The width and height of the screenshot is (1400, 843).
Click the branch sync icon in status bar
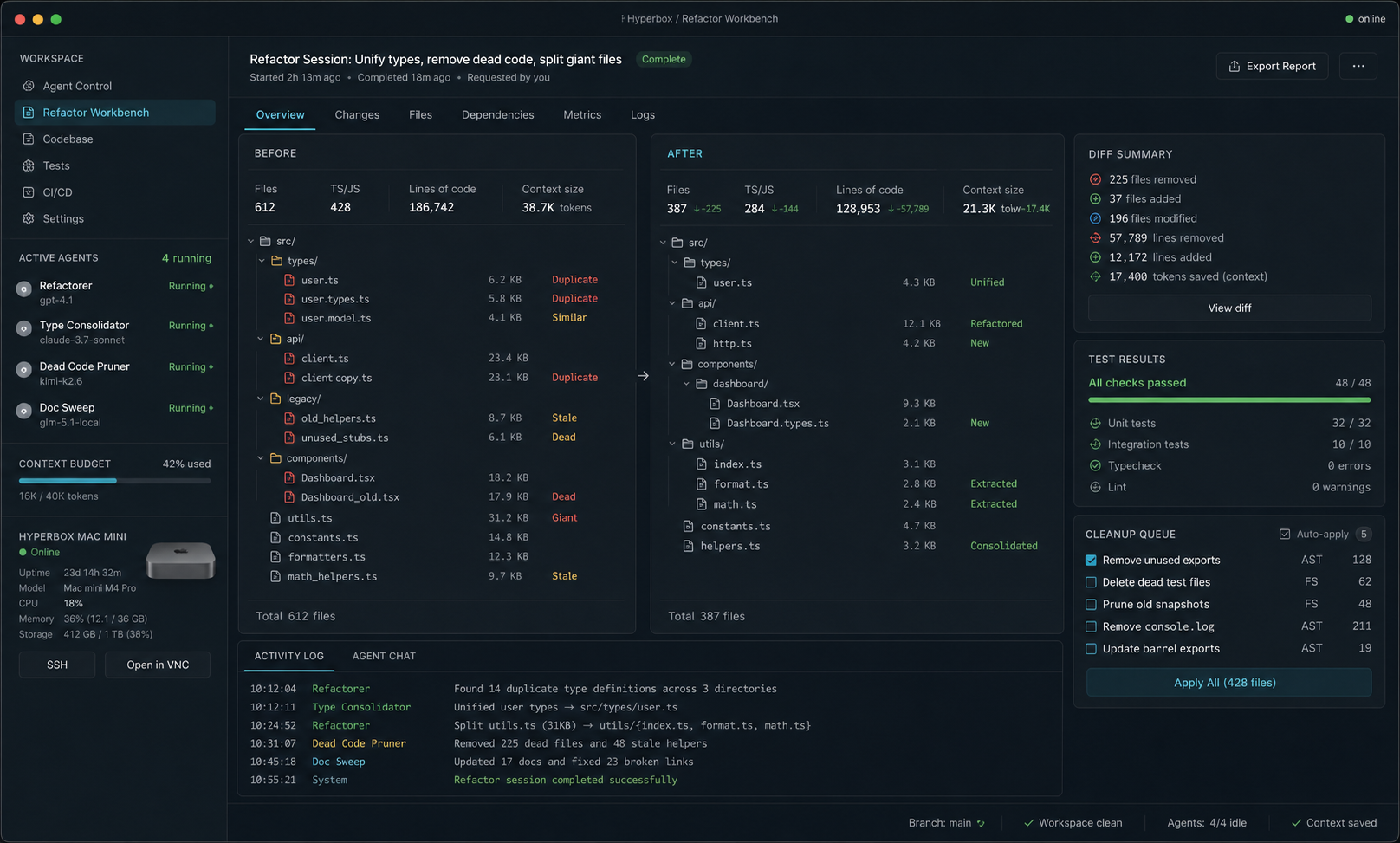[x=981, y=823]
